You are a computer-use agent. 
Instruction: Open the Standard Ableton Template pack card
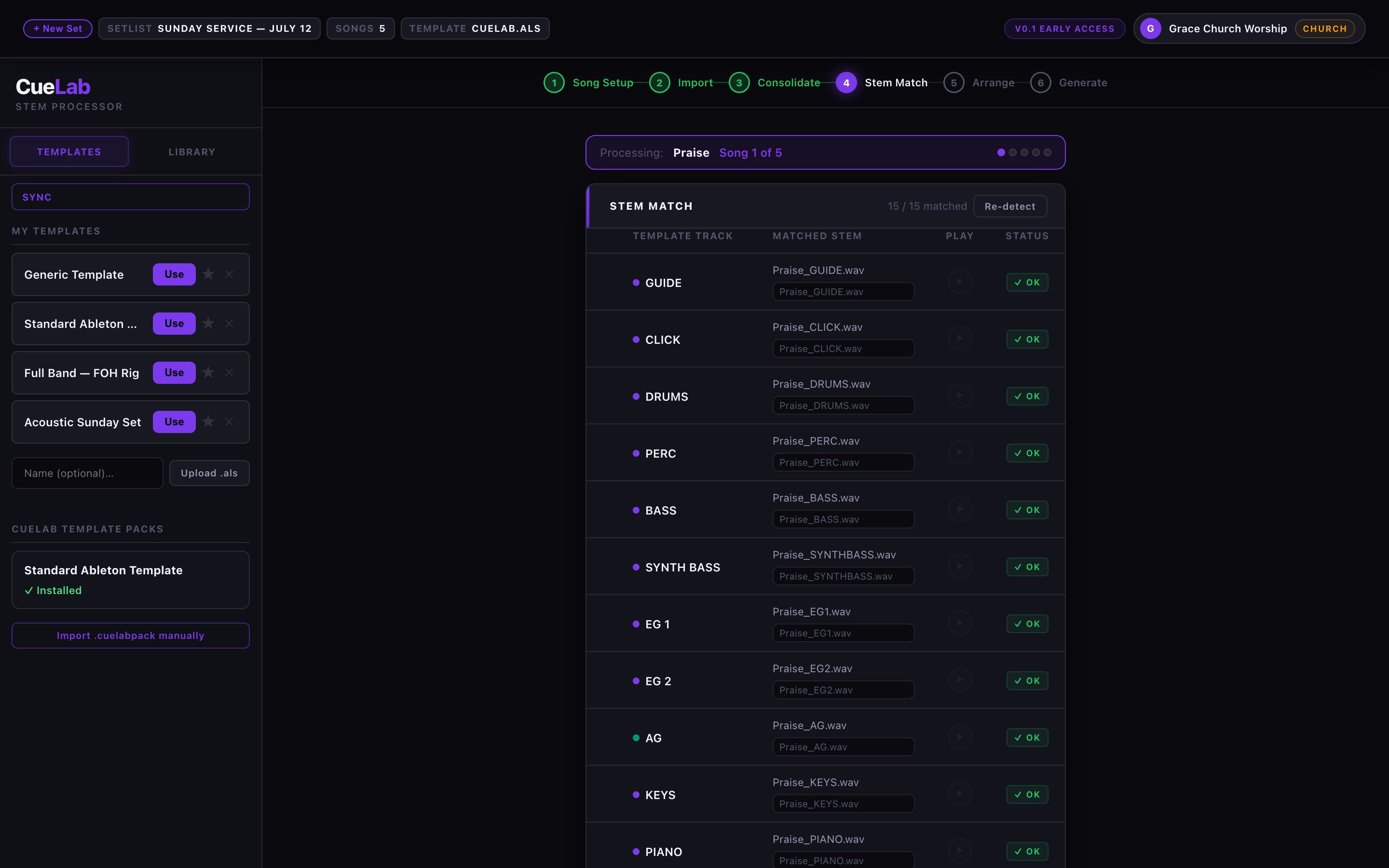pyautogui.click(x=131, y=580)
